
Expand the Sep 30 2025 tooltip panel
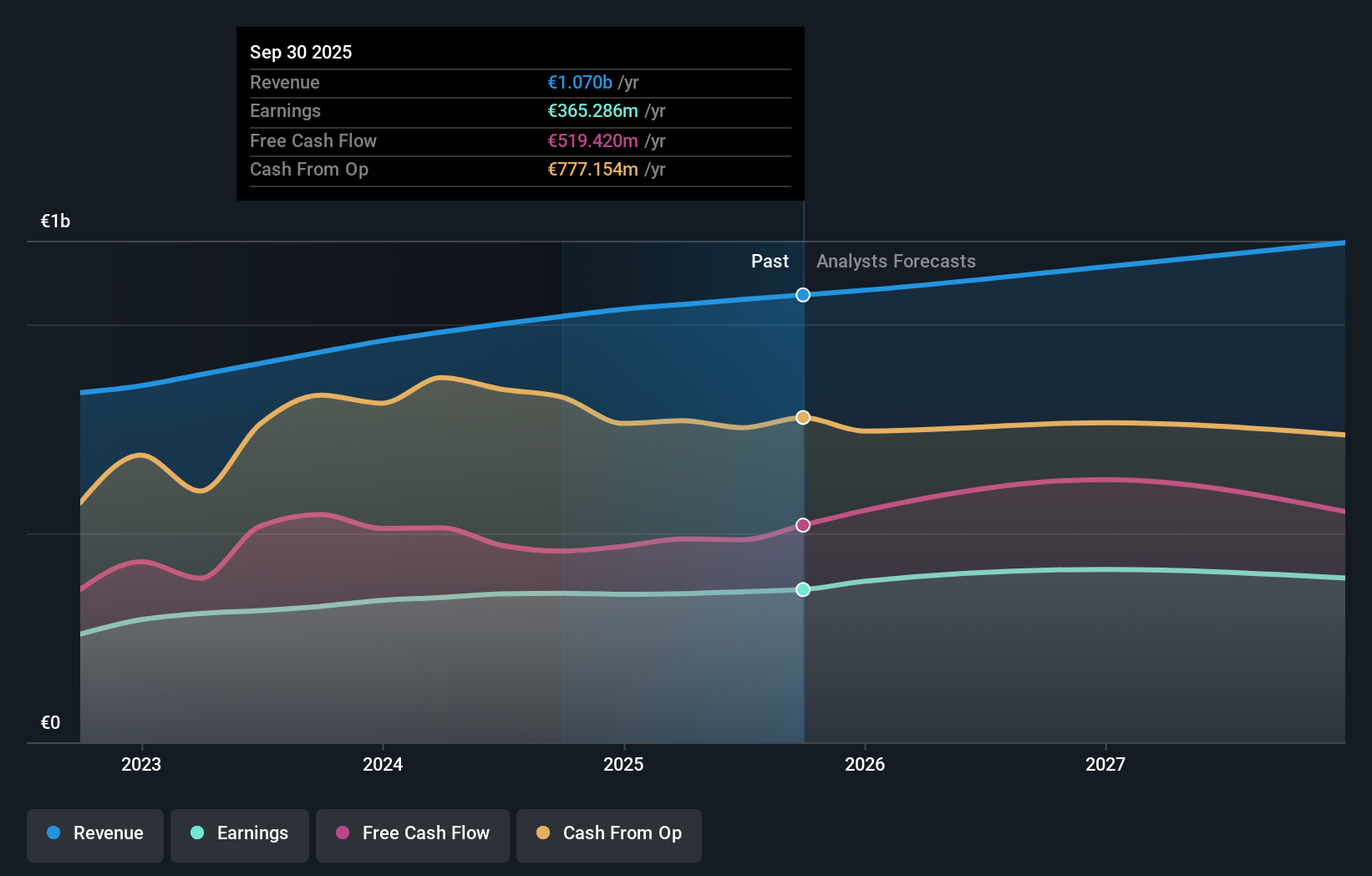tap(520, 52)
